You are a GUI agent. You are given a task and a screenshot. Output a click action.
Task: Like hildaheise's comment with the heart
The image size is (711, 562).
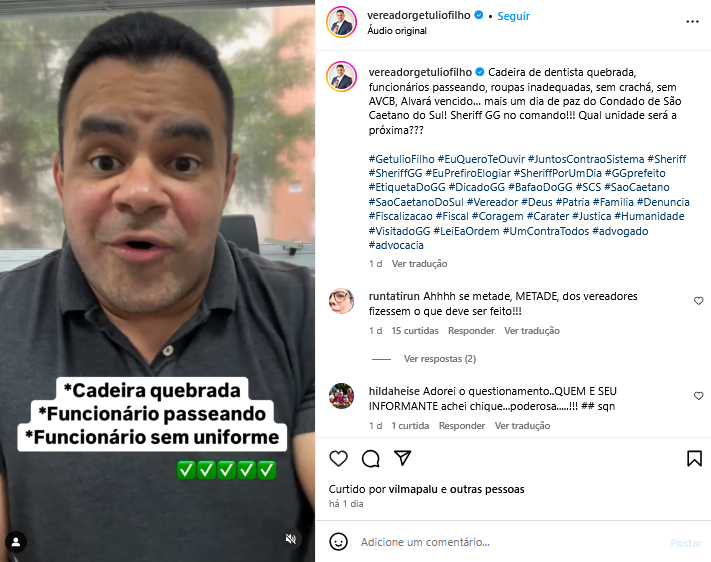point(699,396)
